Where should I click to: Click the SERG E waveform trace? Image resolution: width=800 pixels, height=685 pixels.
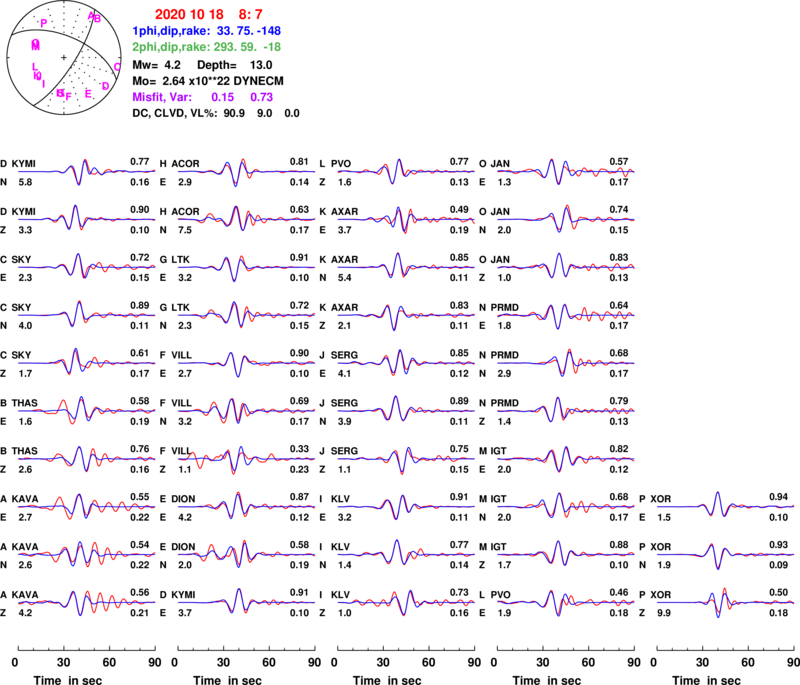coord(406,363)
